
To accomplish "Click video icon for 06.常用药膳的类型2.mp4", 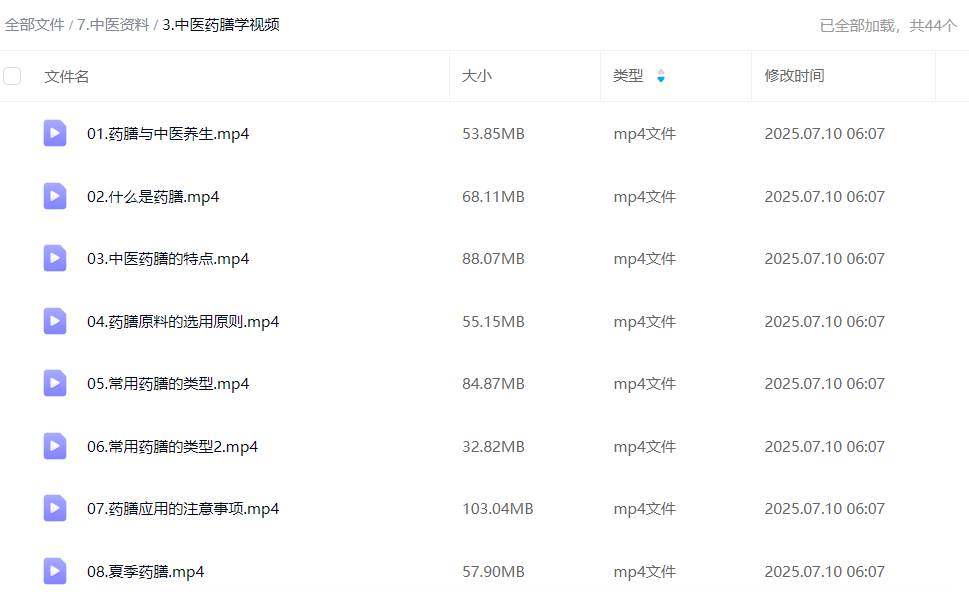I will pos(55,446).
